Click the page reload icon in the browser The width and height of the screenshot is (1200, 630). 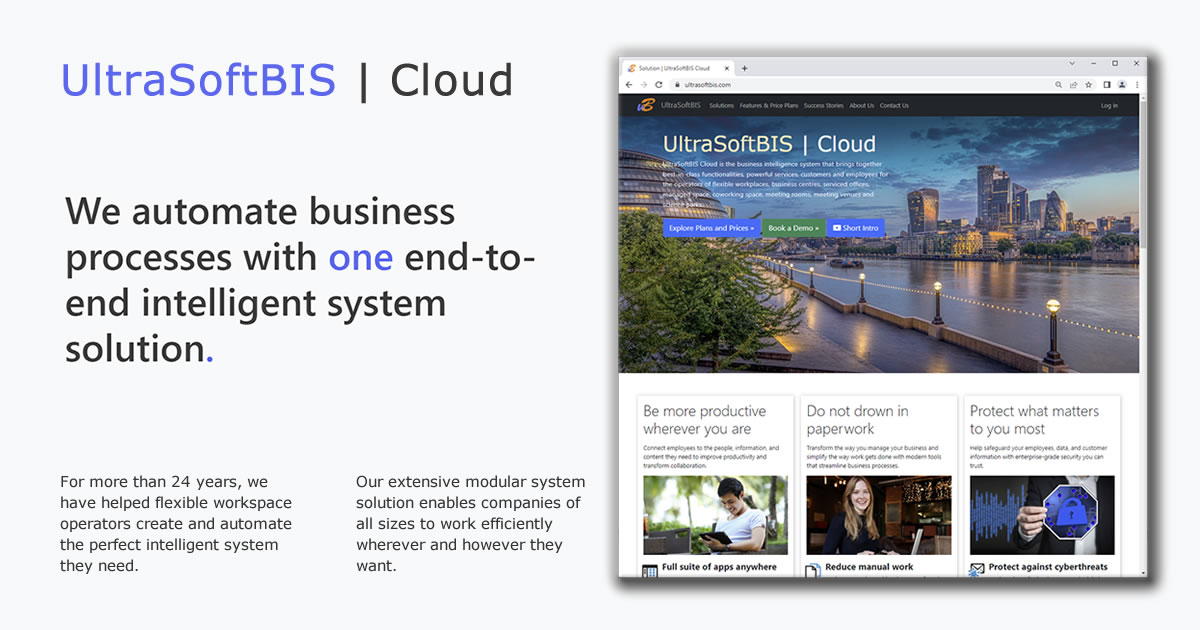pos(659,84)
